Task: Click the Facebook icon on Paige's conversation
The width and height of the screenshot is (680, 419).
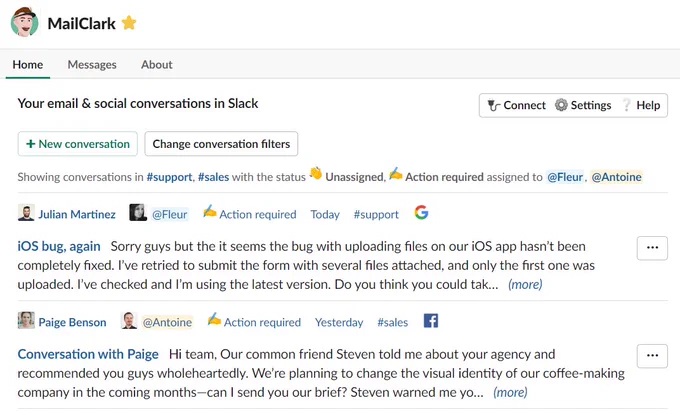Action: (431, 321)
